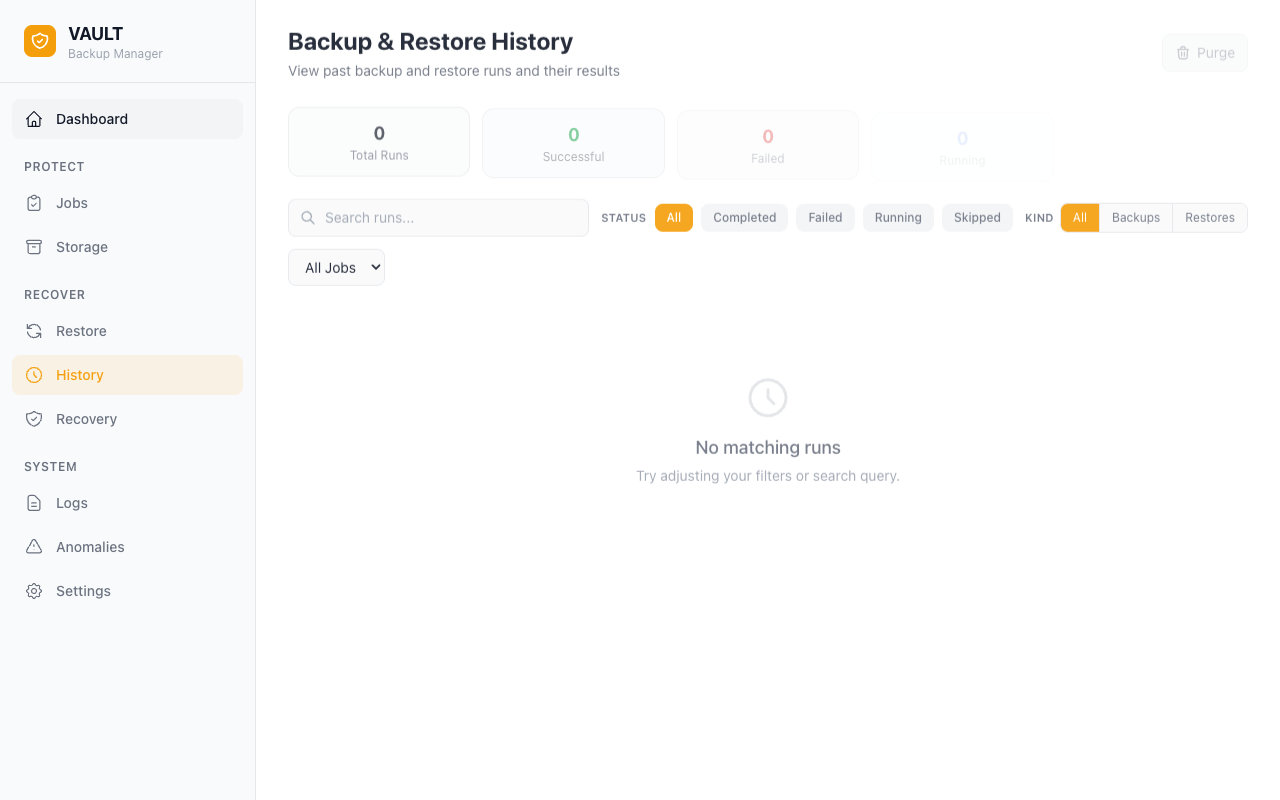
Task: Go to the Jobs section
Action: pos(127,203)
